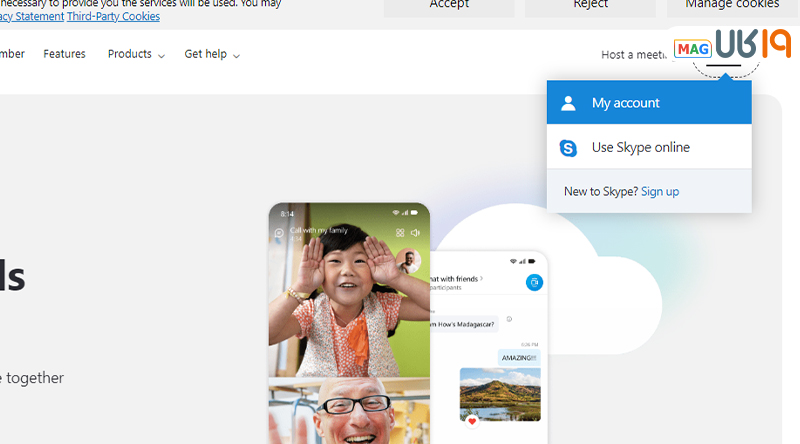Screen dimensions: 800x444
Task: Click the blue video call icon in the chat
Action: point(534,282)
